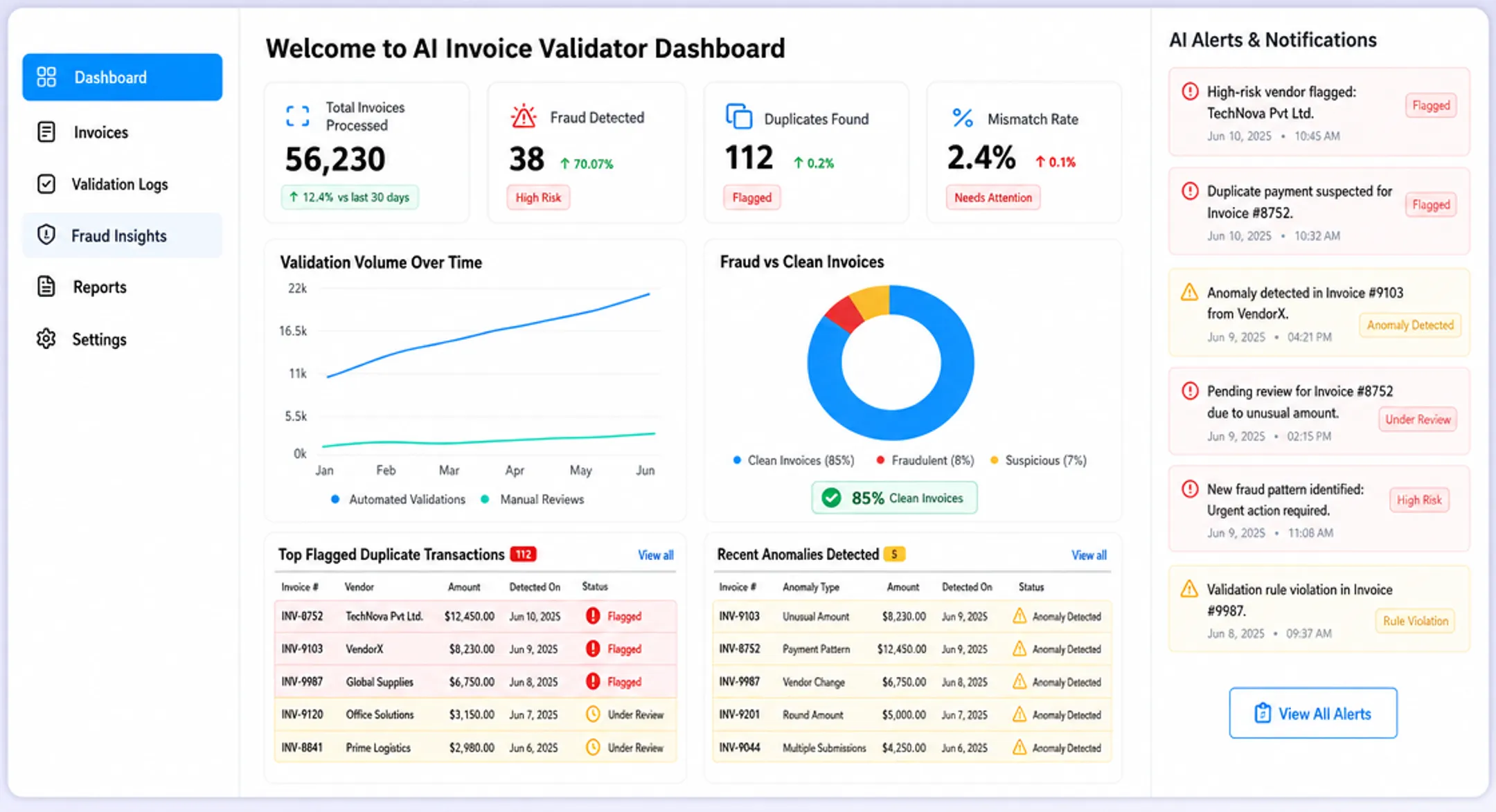Viewport: 1496px width, 812px height.
Task: Click the Fraud Detected siren icon
Action: pyautogui.click(x=524, y=116)
